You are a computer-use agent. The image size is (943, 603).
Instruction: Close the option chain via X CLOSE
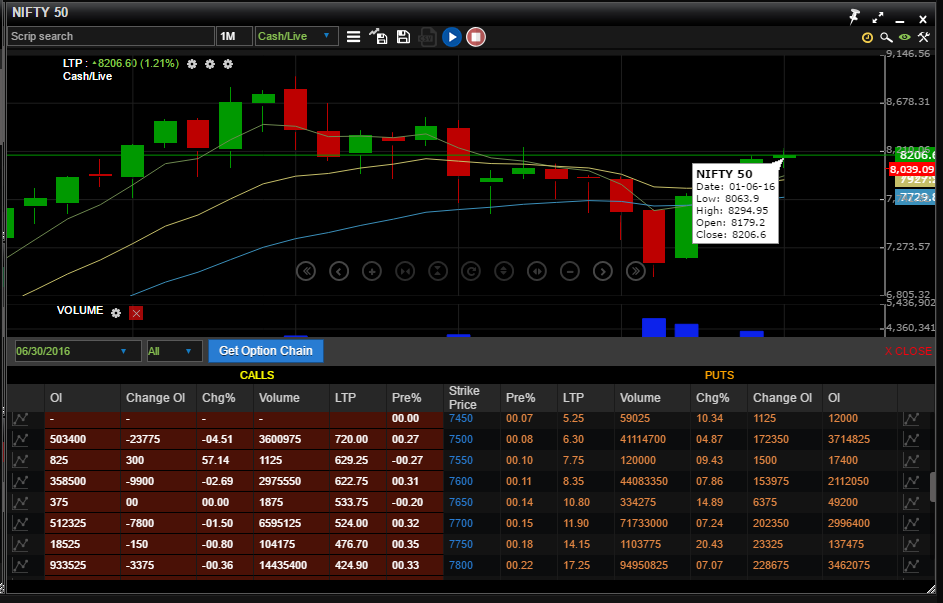pos(908,351)
